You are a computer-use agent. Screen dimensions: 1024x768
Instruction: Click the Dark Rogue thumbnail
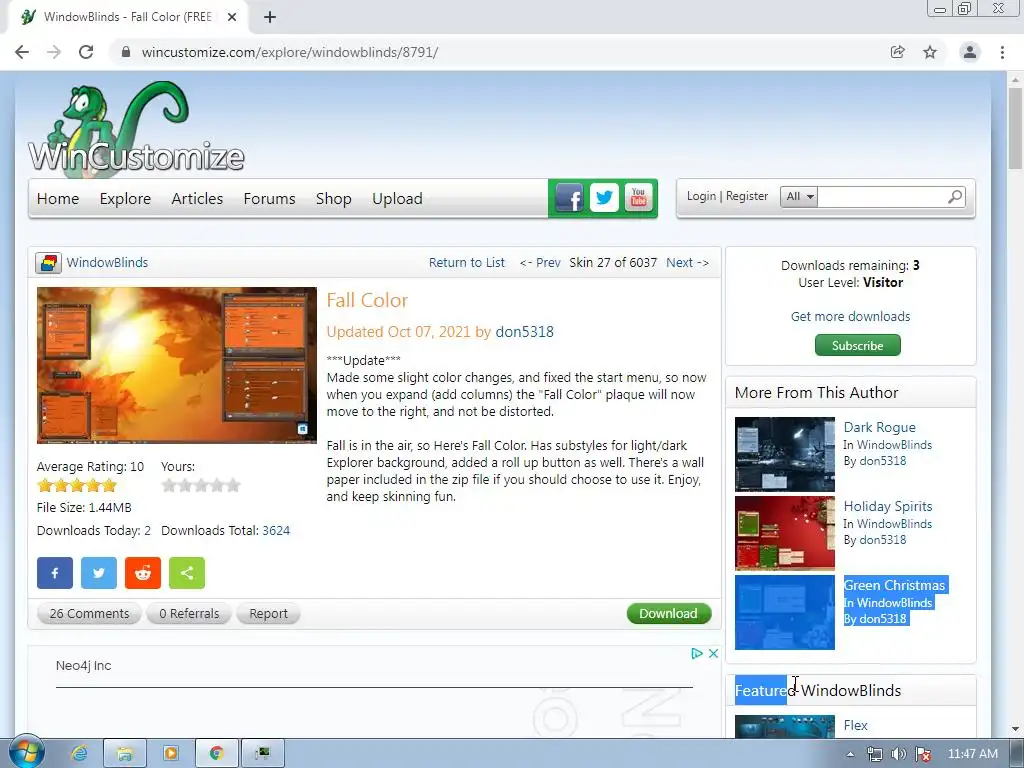coord(785,455)
